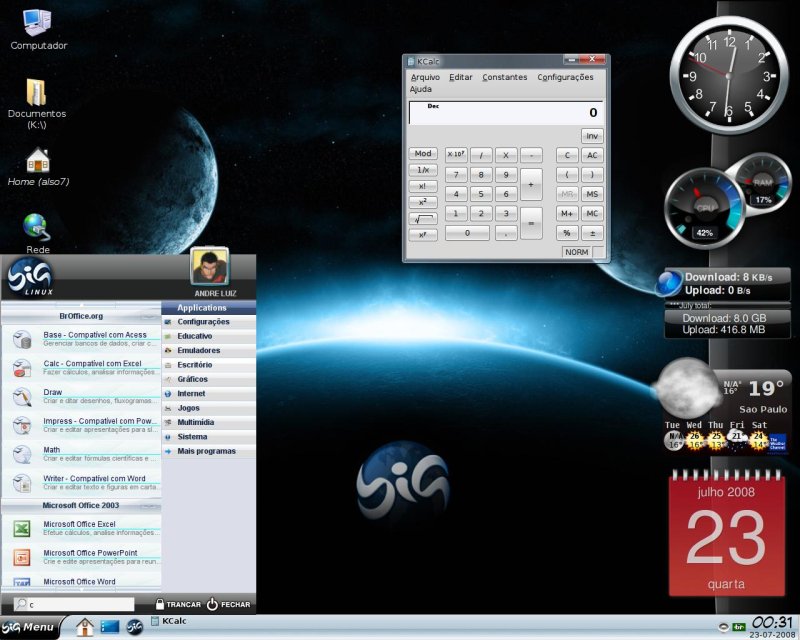The image size is (800, 640).
Task: Open the Ajuda menu in KCalc
Action: tap(421, 89)
